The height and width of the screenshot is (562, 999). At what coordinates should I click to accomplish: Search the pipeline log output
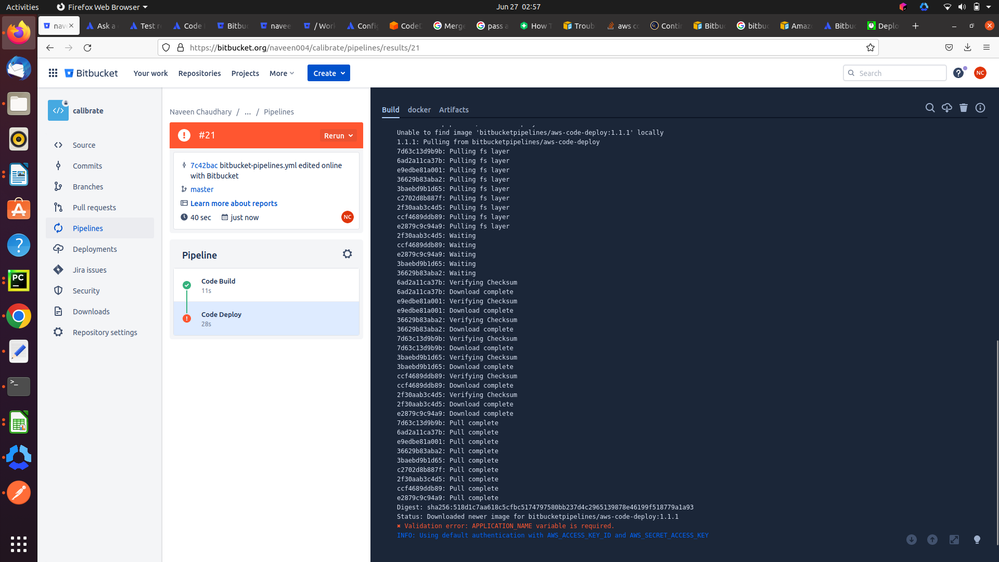(930, 108)
